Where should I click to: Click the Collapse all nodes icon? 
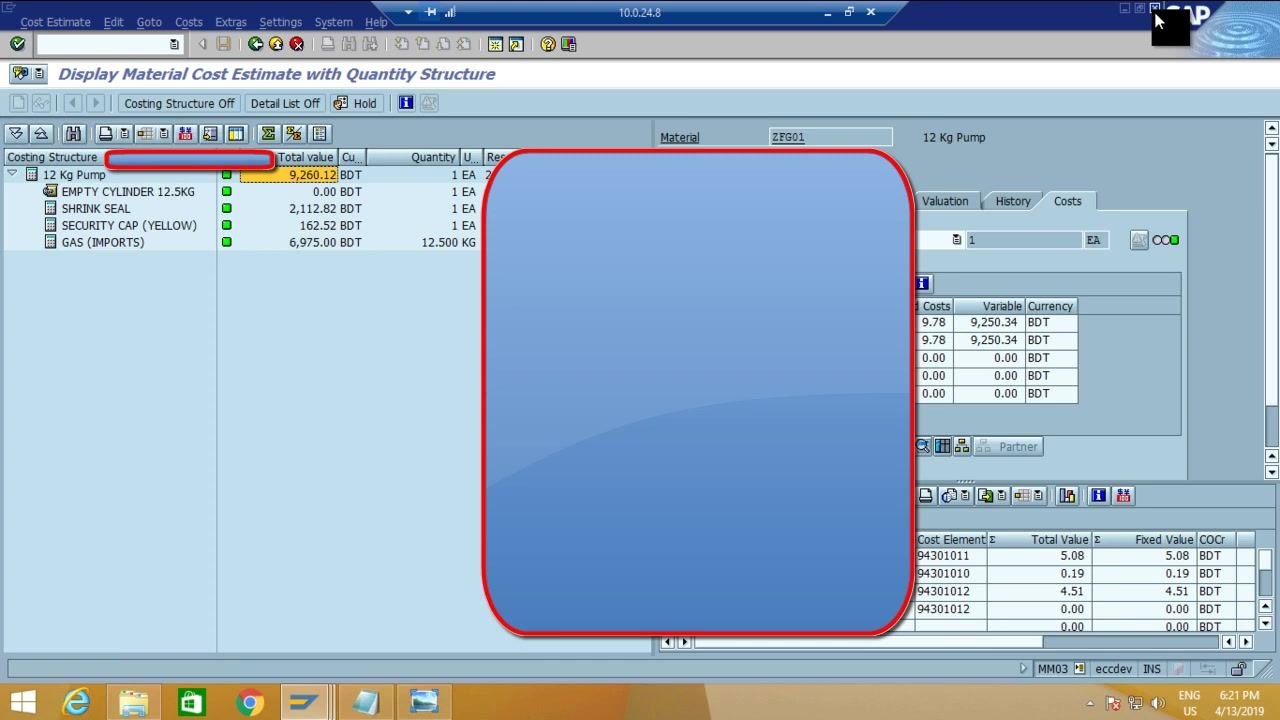pos(40,134)
